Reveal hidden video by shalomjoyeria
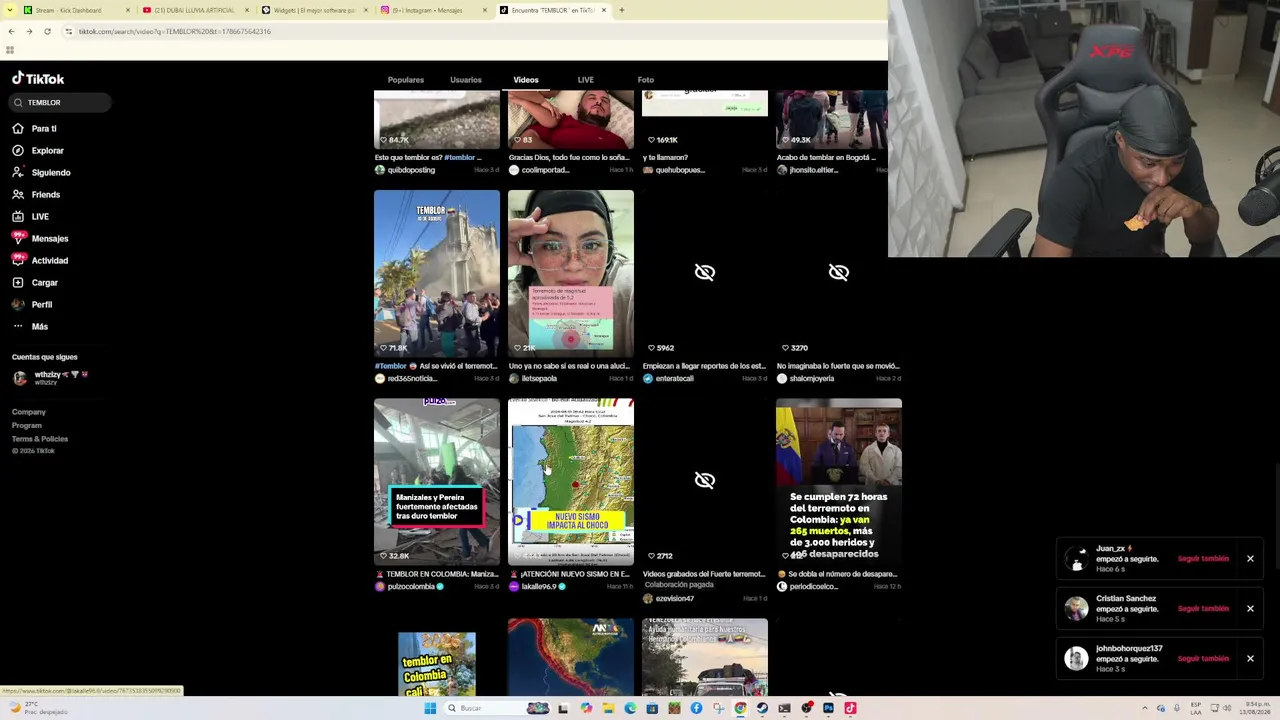The height and width of the screenshot is (720, 1280). pos(839,272)
